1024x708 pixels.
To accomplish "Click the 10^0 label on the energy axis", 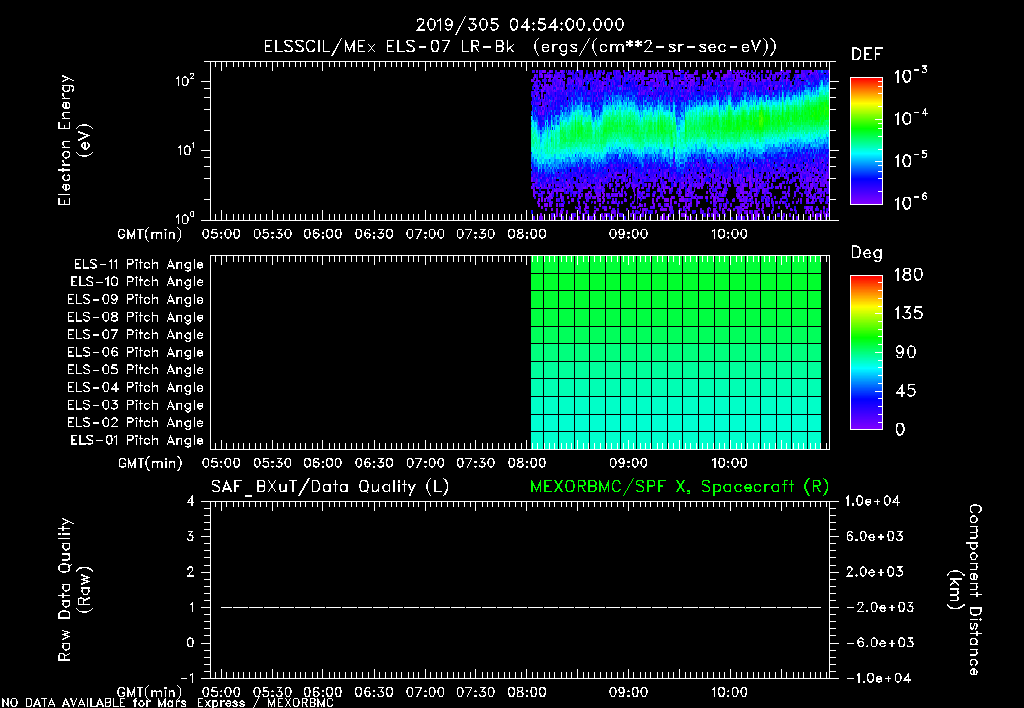I will [185, 217].
